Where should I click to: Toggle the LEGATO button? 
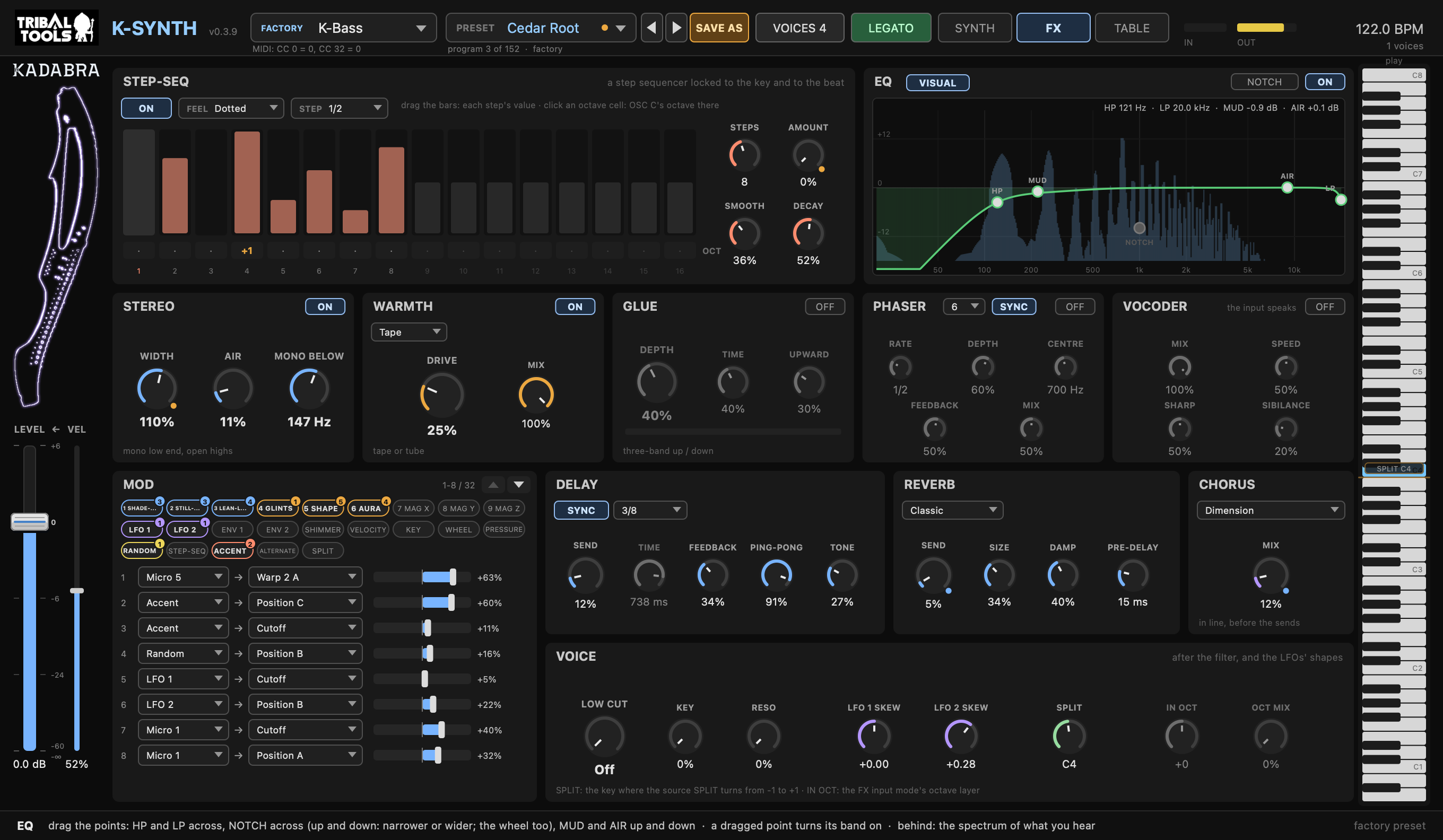[890, 28]
